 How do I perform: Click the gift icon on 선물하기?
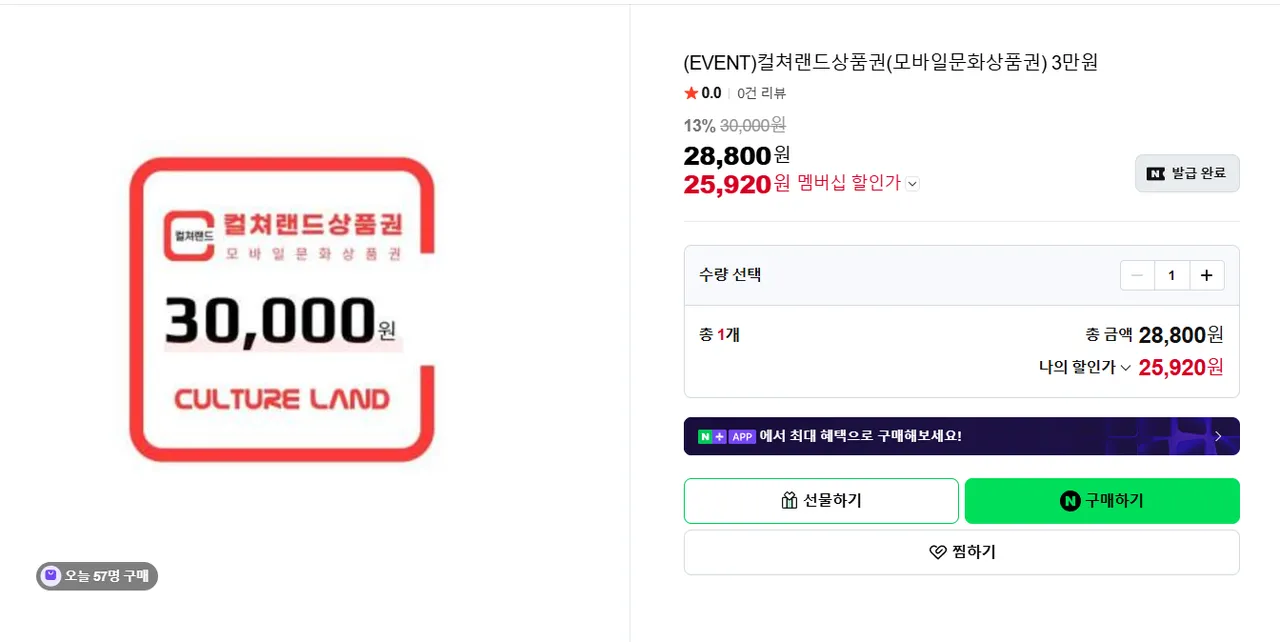coord(789,501)
